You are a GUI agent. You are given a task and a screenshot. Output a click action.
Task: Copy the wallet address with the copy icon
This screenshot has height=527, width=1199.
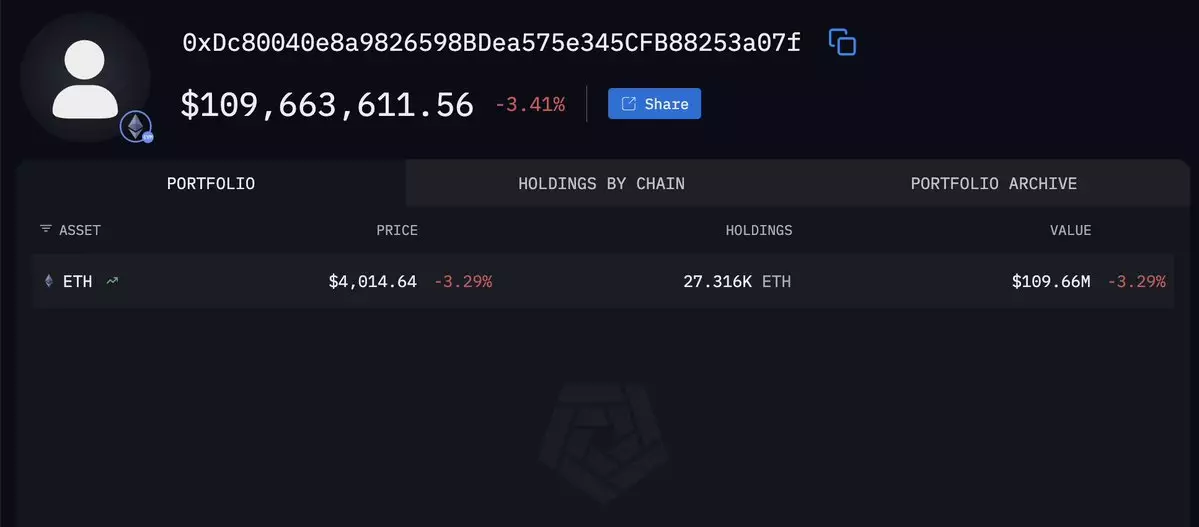pos(842,42)
